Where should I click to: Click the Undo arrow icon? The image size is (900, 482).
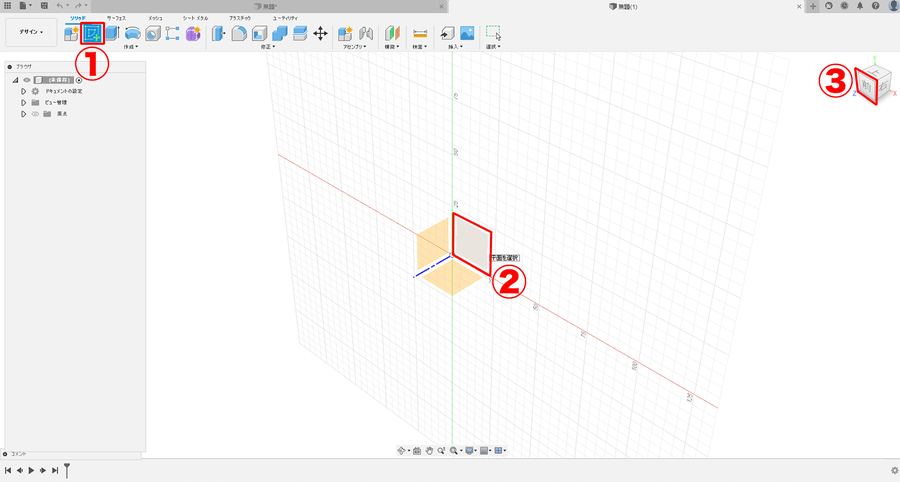[x=59, y=6]
